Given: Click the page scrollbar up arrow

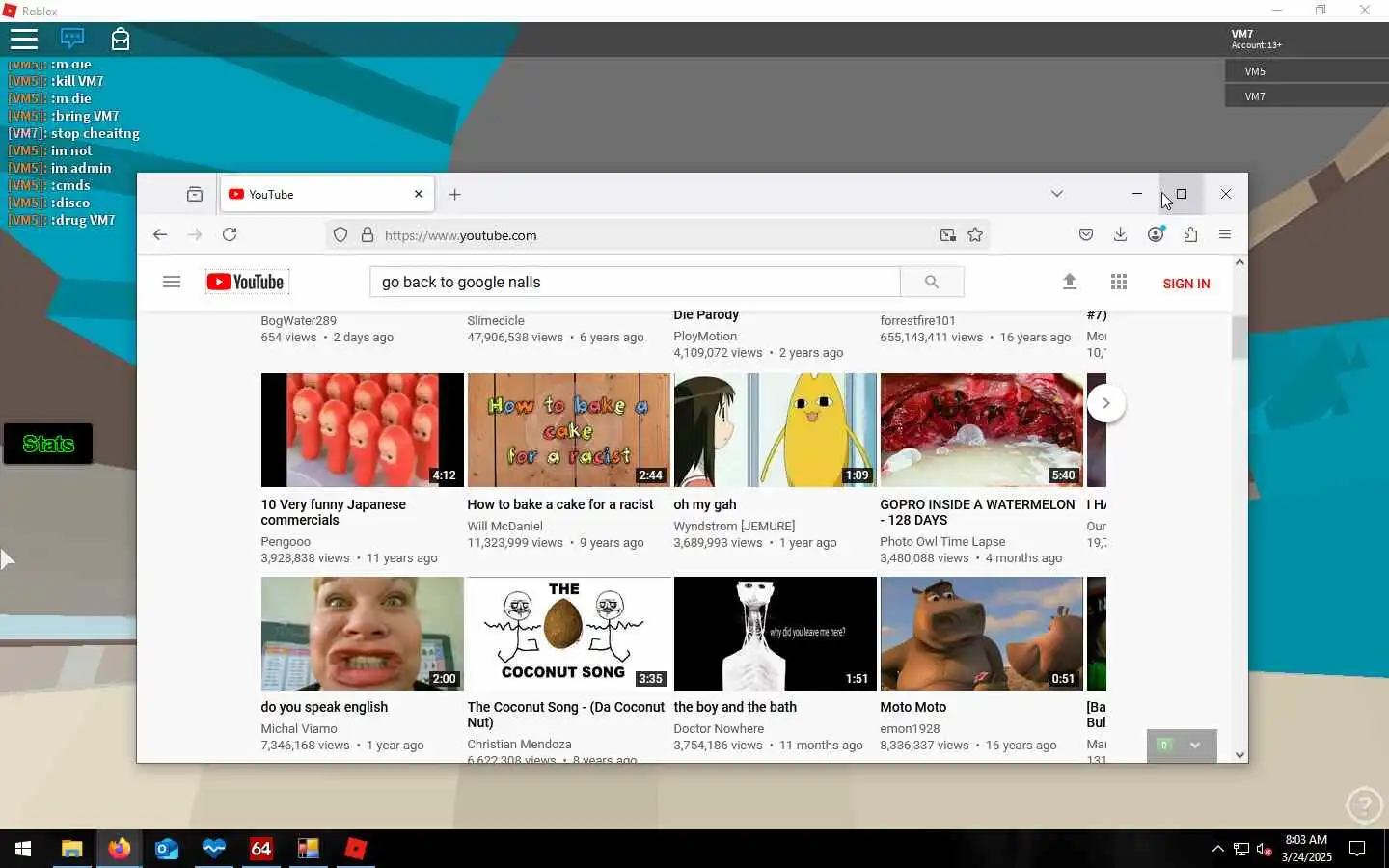Looking at the screenshot, I should [1240, 262].
